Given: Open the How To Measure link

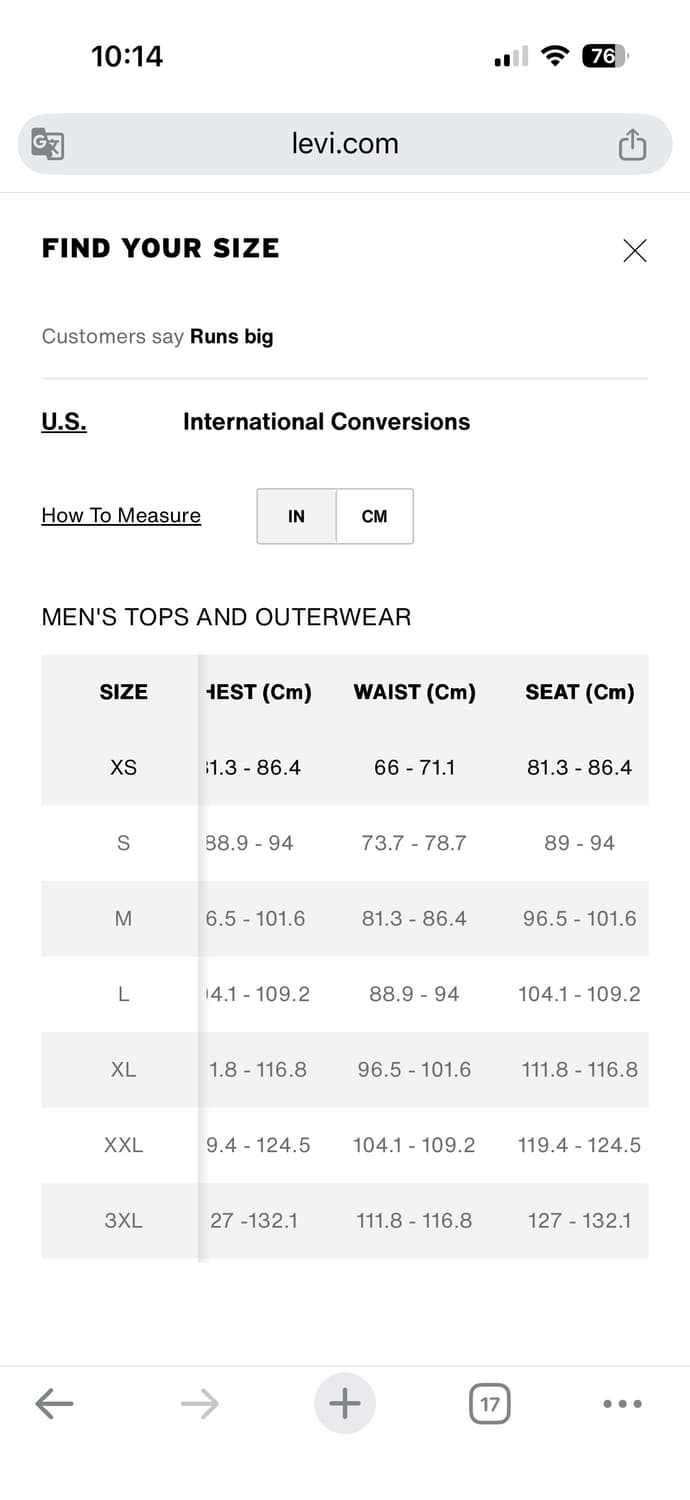Looking at the screenshot, I should pos(121,516).
